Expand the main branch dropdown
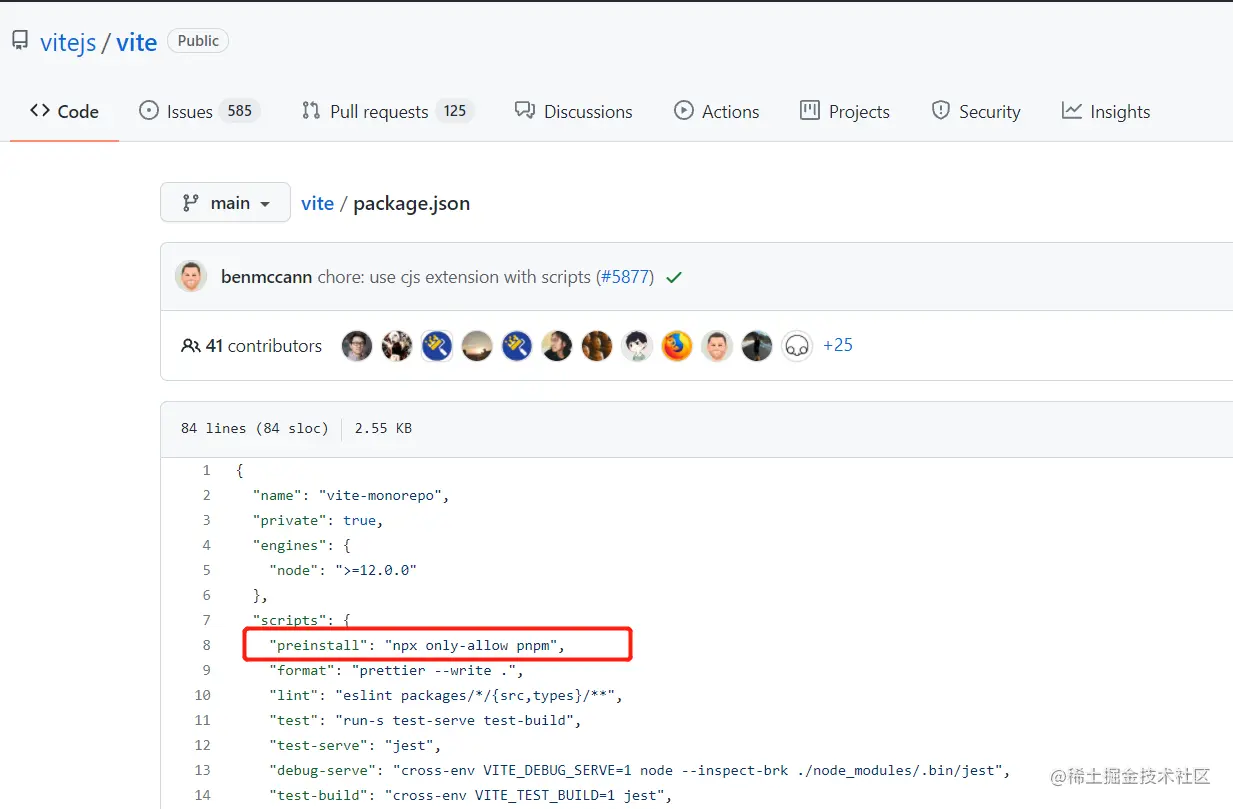1233x809 pixels. click(225, 202)
